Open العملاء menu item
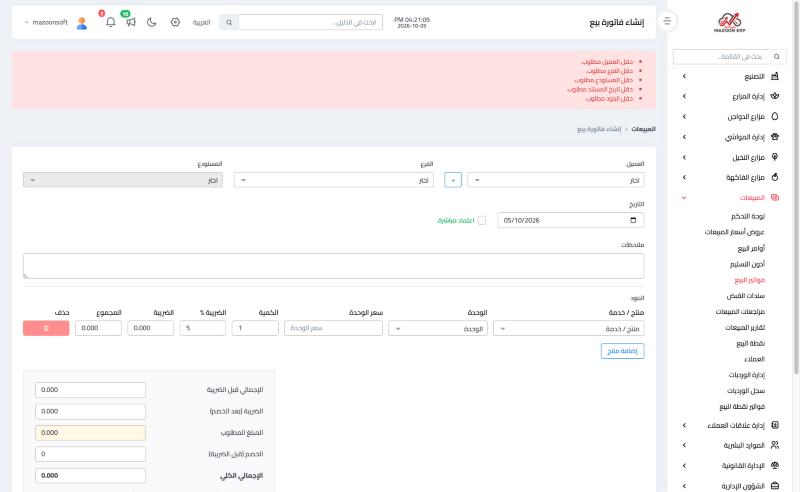This screenshot has height=492, width=800. coord(754,359)
